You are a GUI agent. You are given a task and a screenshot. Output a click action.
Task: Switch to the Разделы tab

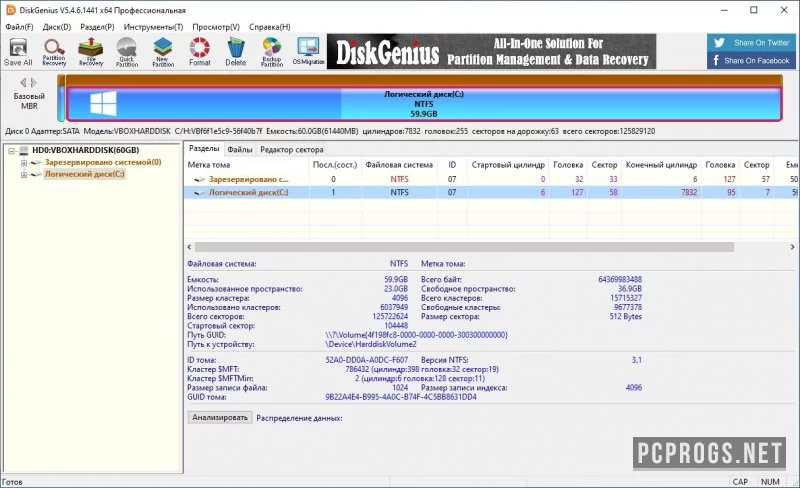tap(204, 149)
